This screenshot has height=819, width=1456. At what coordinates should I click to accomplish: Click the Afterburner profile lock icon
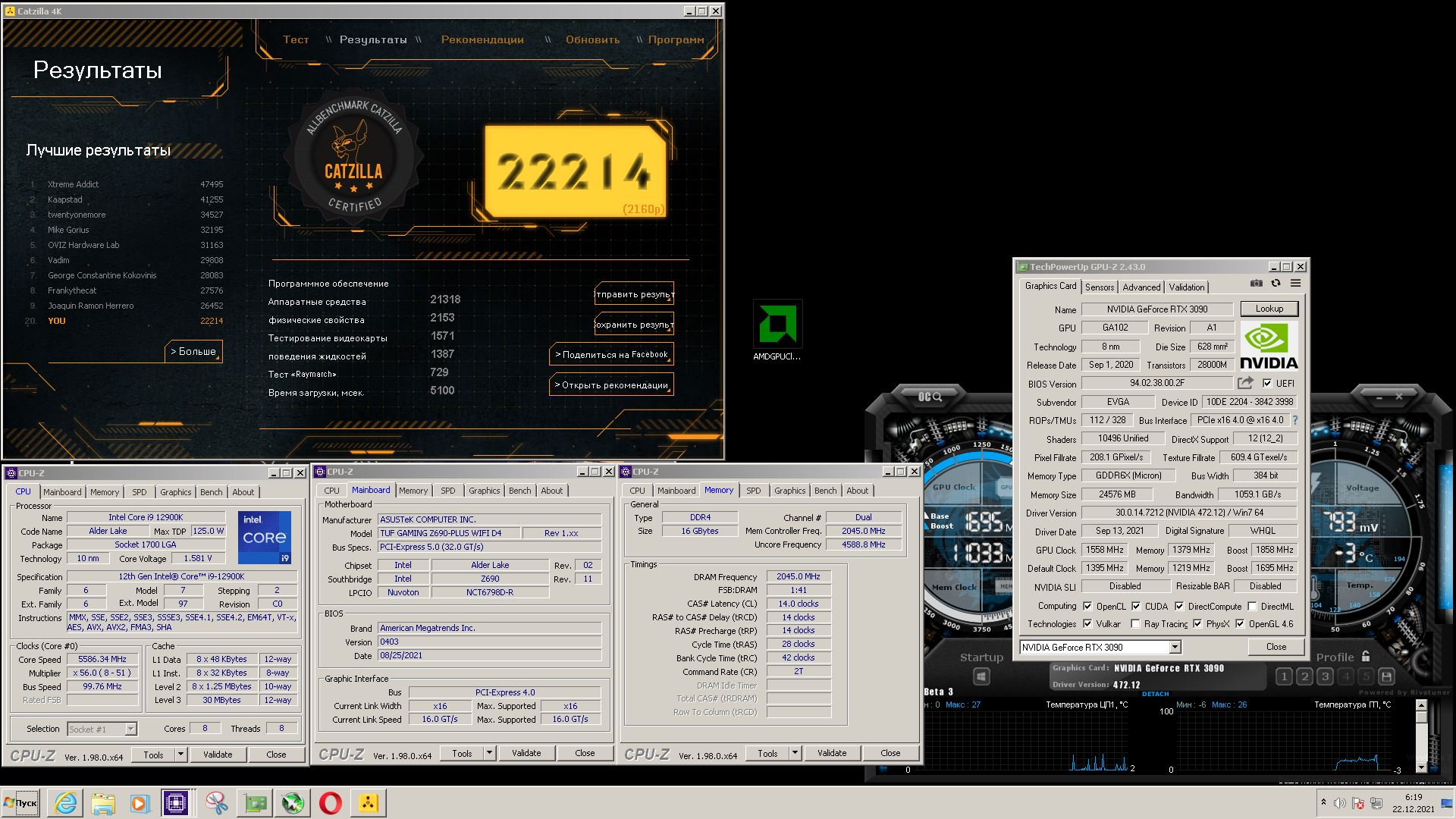tap(1366, 657)
